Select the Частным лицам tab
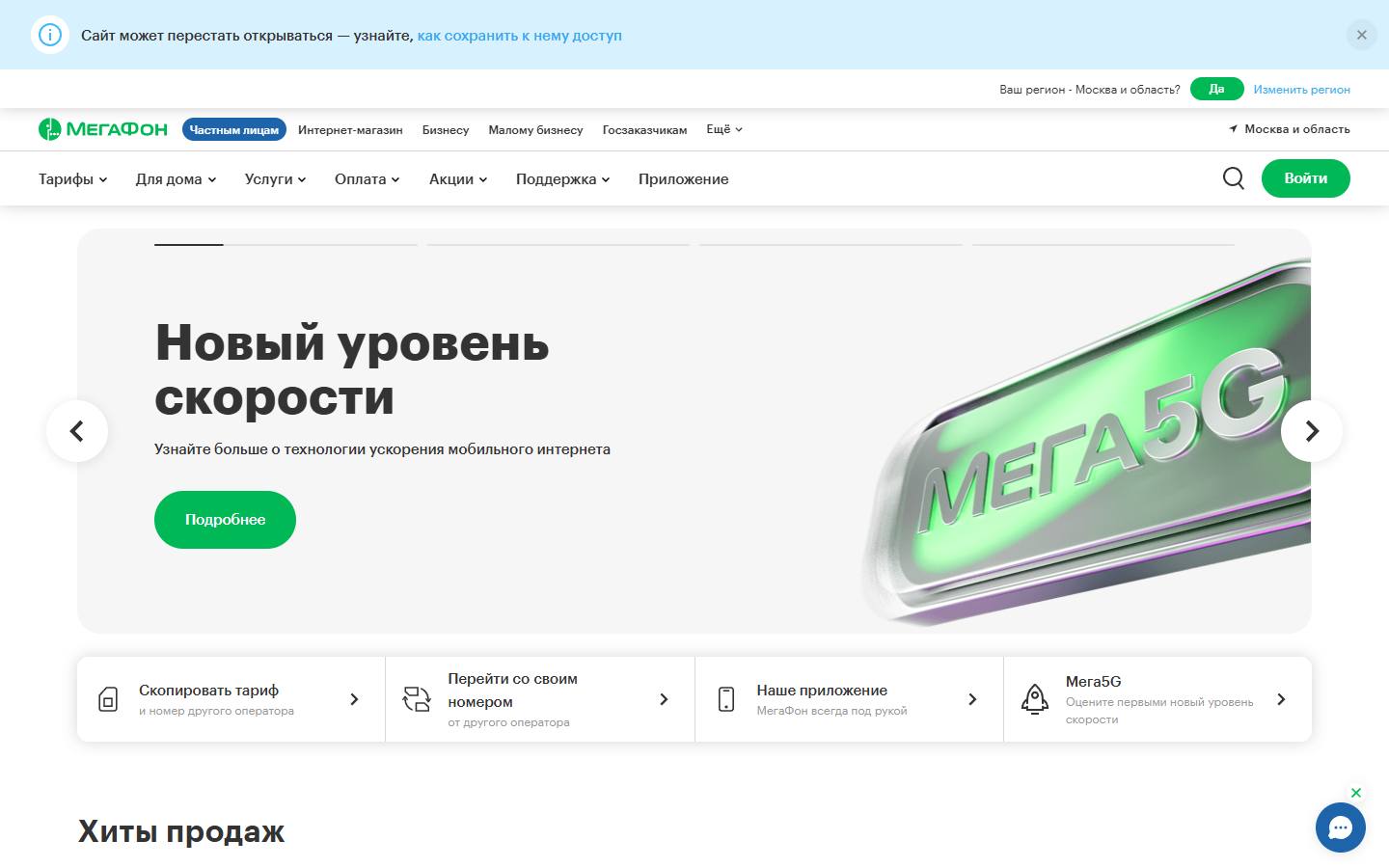Screen dimensions: 1389x868 [x=234, y=129]
